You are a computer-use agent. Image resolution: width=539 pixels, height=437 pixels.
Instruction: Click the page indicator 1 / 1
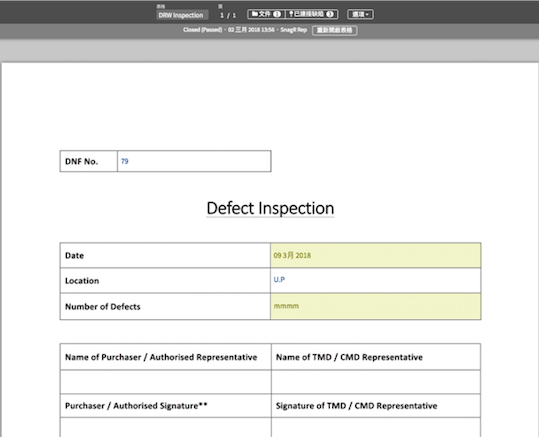pyautogui.click(x=228, y=15)
